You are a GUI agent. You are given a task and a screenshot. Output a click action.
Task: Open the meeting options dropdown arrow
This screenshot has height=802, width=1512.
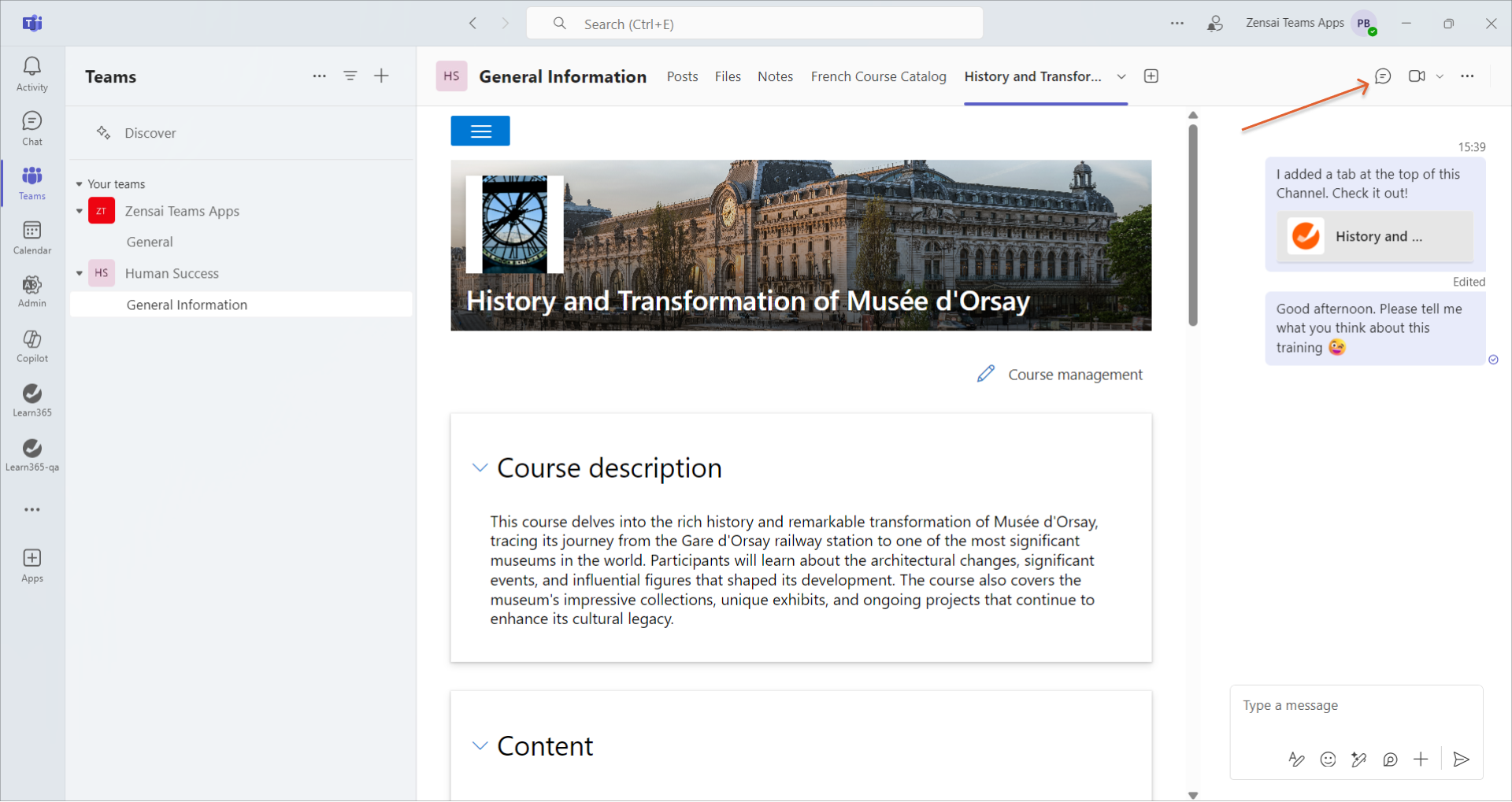point(1440,76)
